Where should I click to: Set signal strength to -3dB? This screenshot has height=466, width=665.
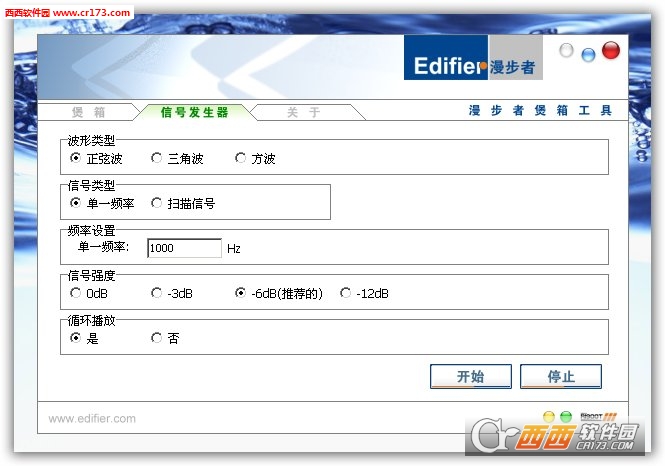pyautogui.click(x=172, y=293)
